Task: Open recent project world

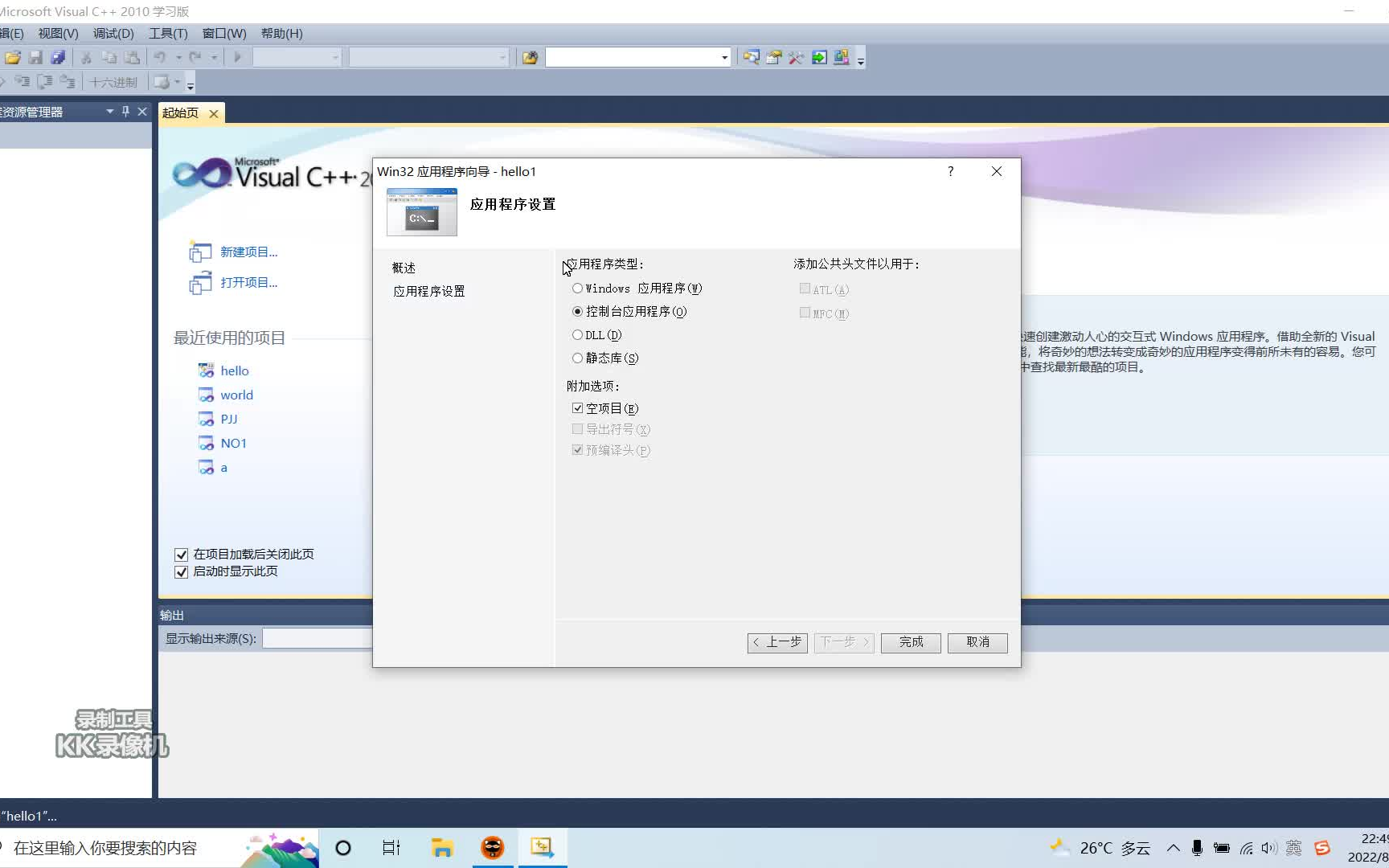Action: [237, 395]
